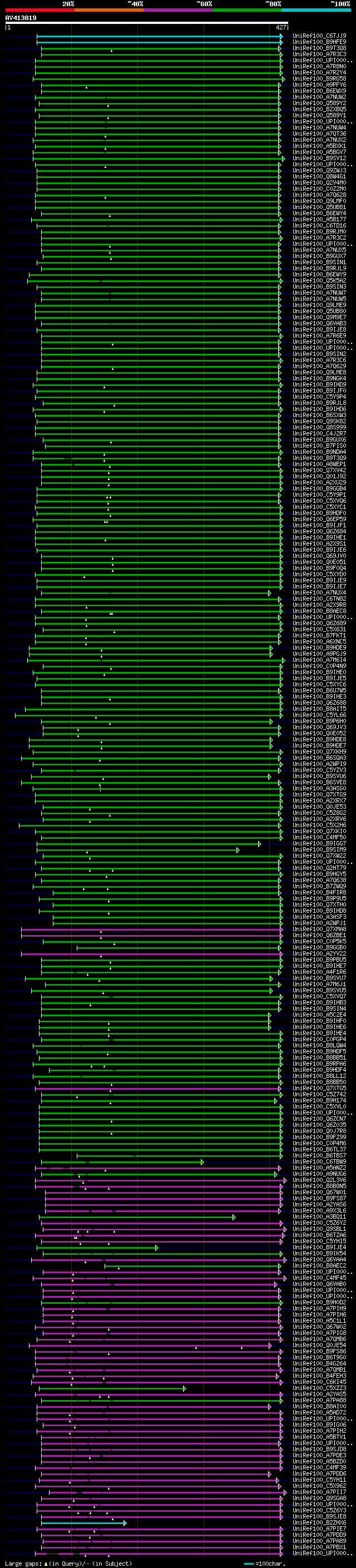Open hit UniRef100_B2ZHX6
Image resolution: width=356 pixels, height=1568 pixels.
[x=319, y=1523]
